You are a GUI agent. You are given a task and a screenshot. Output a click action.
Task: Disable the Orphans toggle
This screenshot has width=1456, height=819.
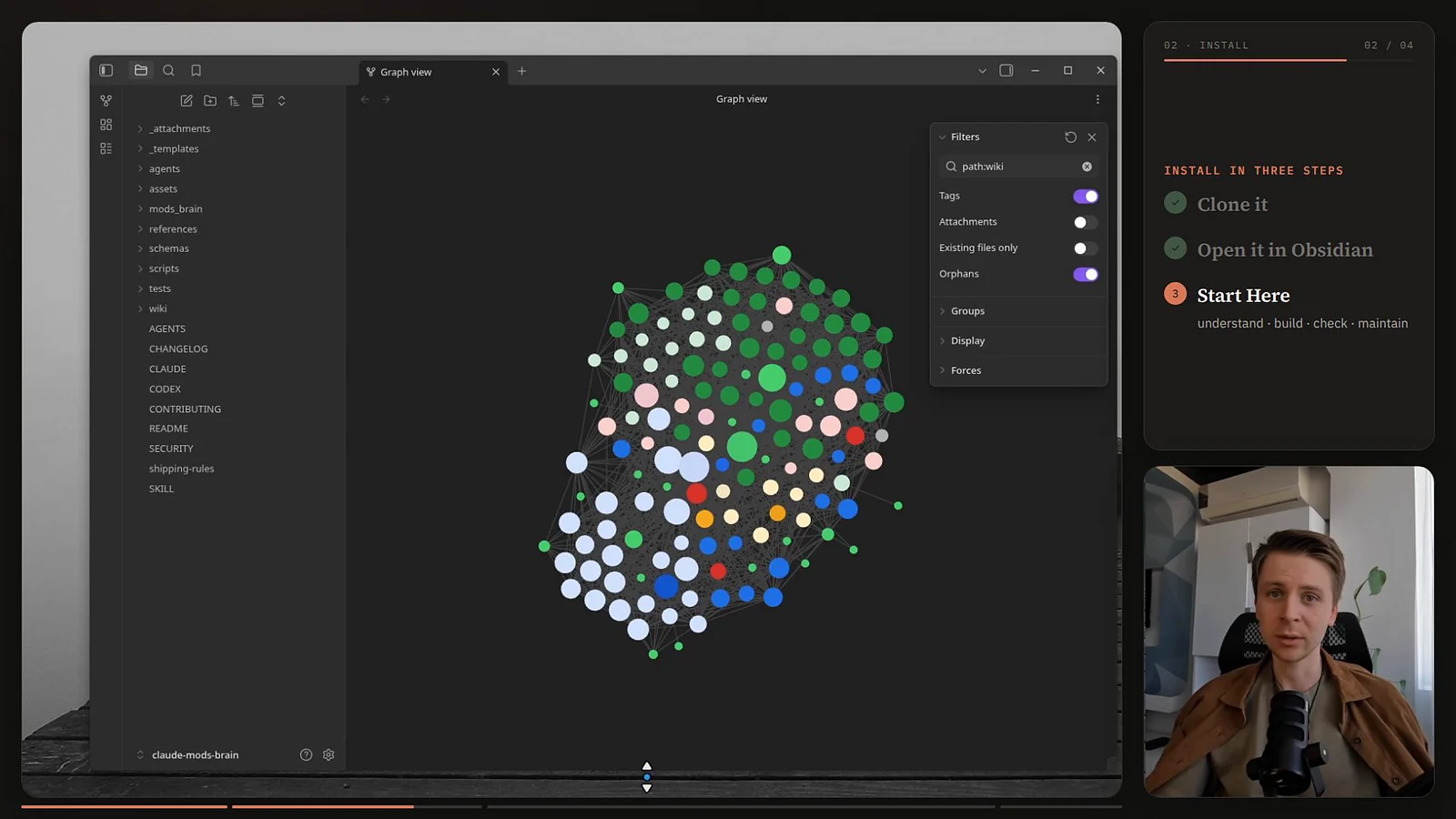(1086, 274)
